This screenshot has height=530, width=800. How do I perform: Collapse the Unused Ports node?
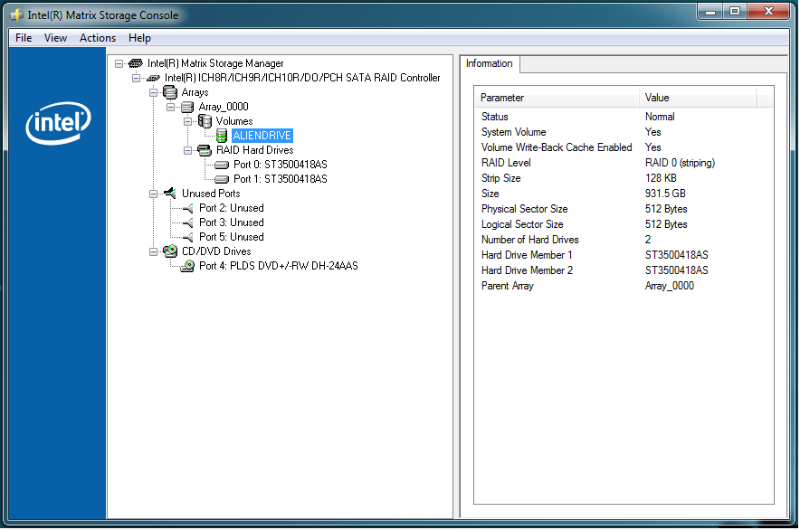coord(153,194)
